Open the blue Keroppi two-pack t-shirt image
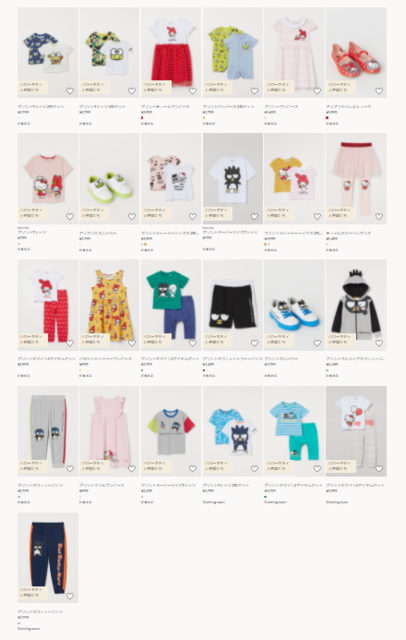 tap(48, 52)
